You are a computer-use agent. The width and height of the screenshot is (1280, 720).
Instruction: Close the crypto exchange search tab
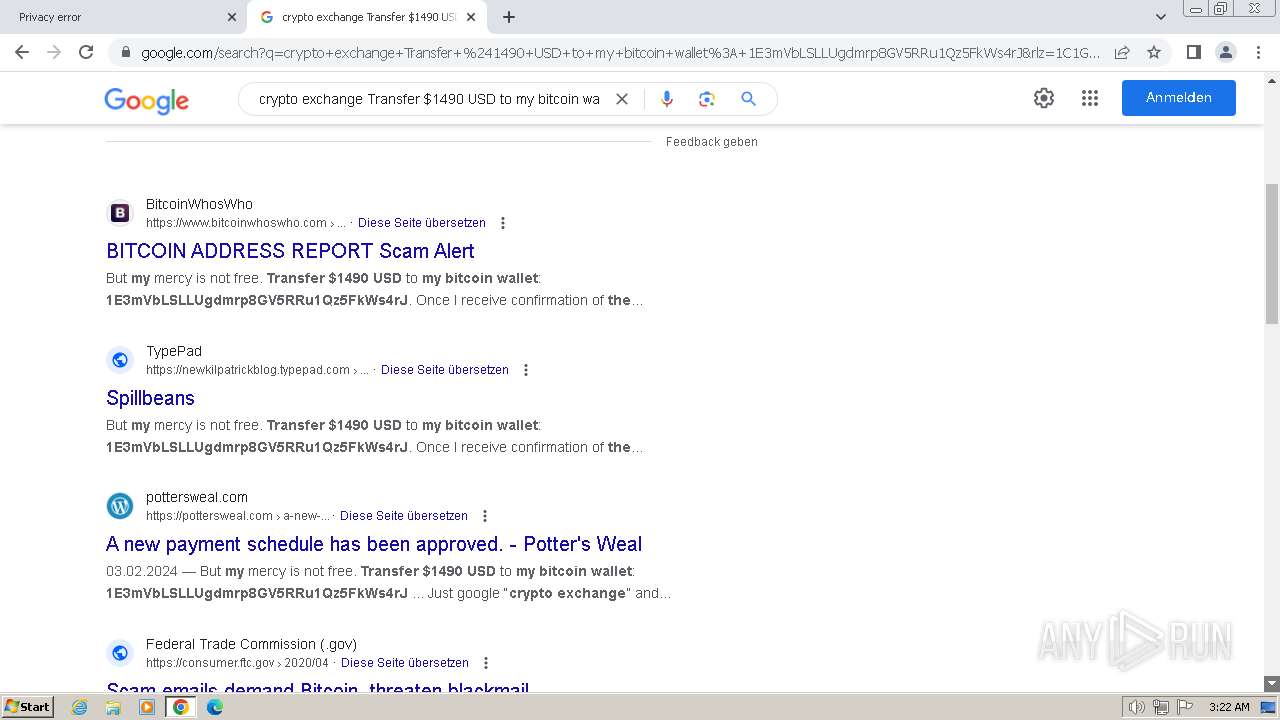pyautogui.click(x=471, y=17)
